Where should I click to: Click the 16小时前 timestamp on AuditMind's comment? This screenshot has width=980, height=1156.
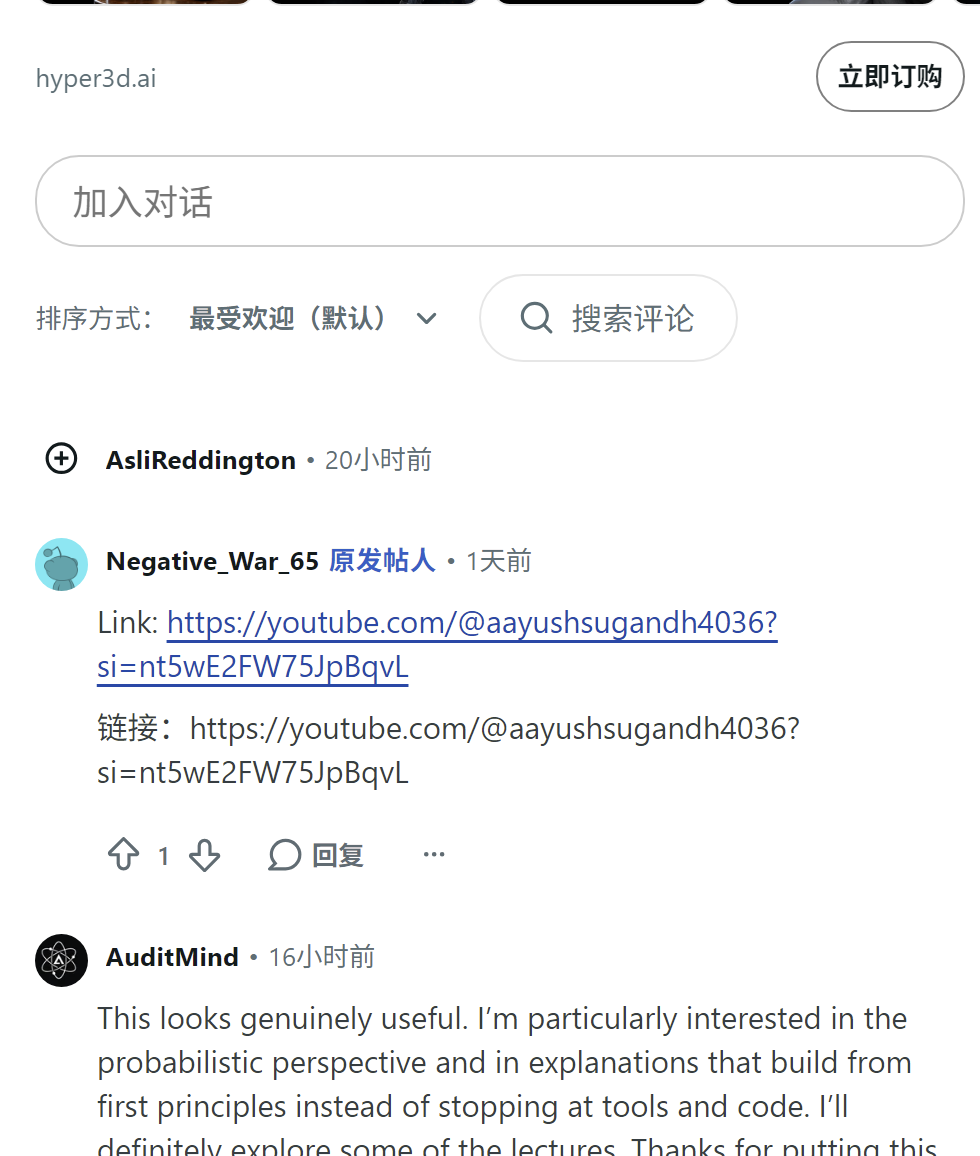pyautogui.click(x=322, y=957)
